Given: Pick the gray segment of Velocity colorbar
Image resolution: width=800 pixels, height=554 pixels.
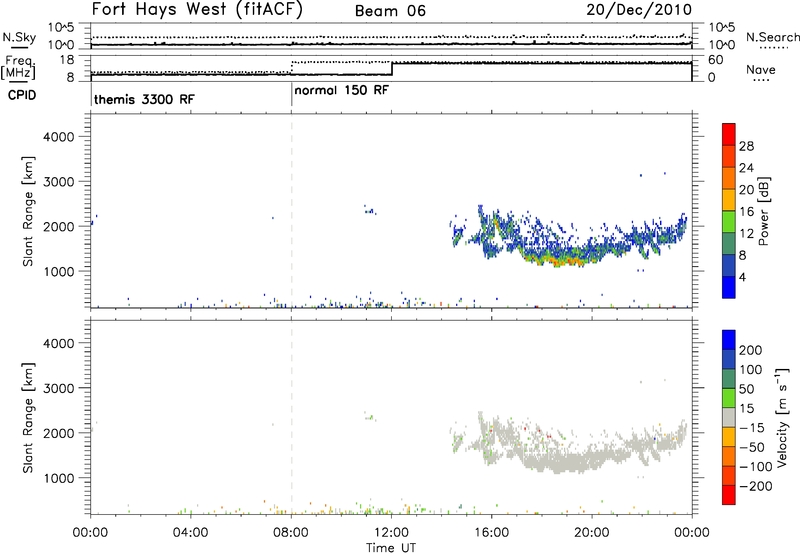Looking at the screenshot, I should pos(729,417).
